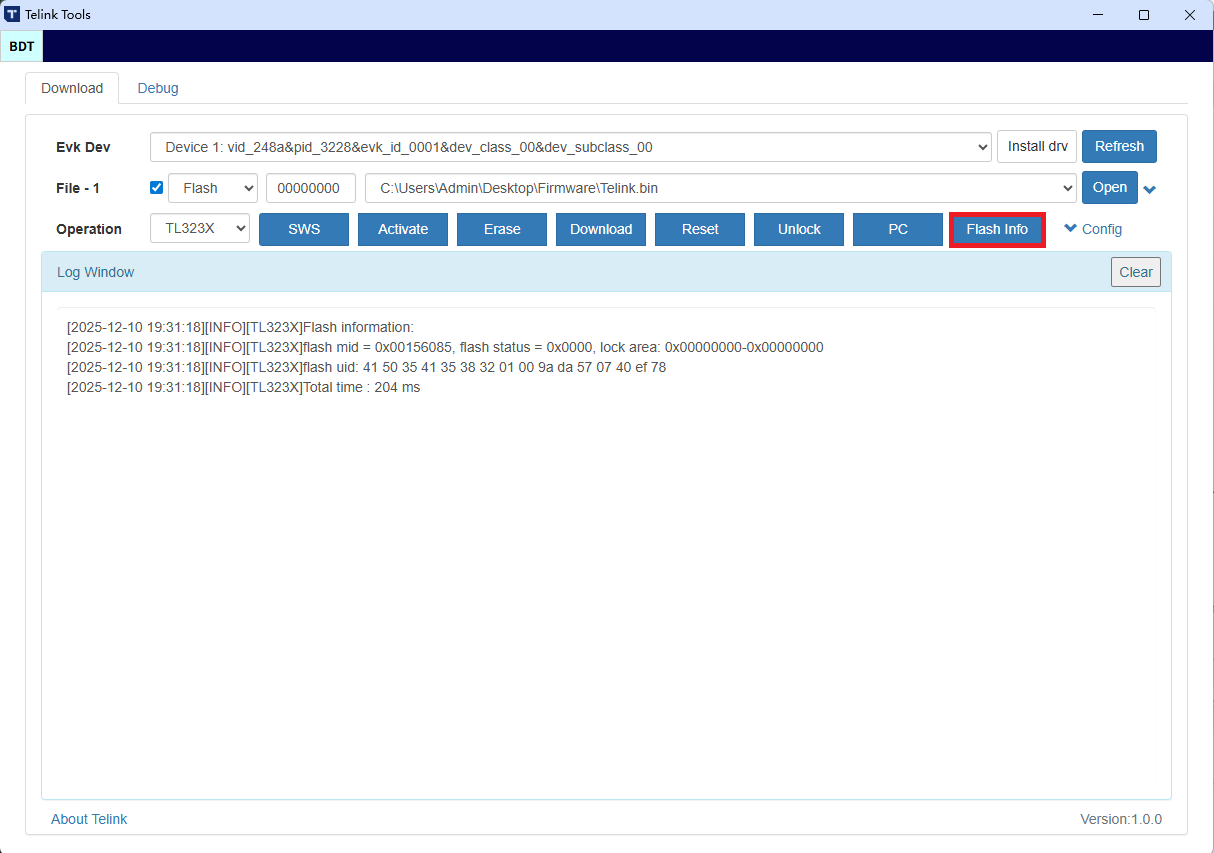Screen dimensions: 1214x853
Task: Open the TL323X chip type dropdown
Action: click(200, 229)
